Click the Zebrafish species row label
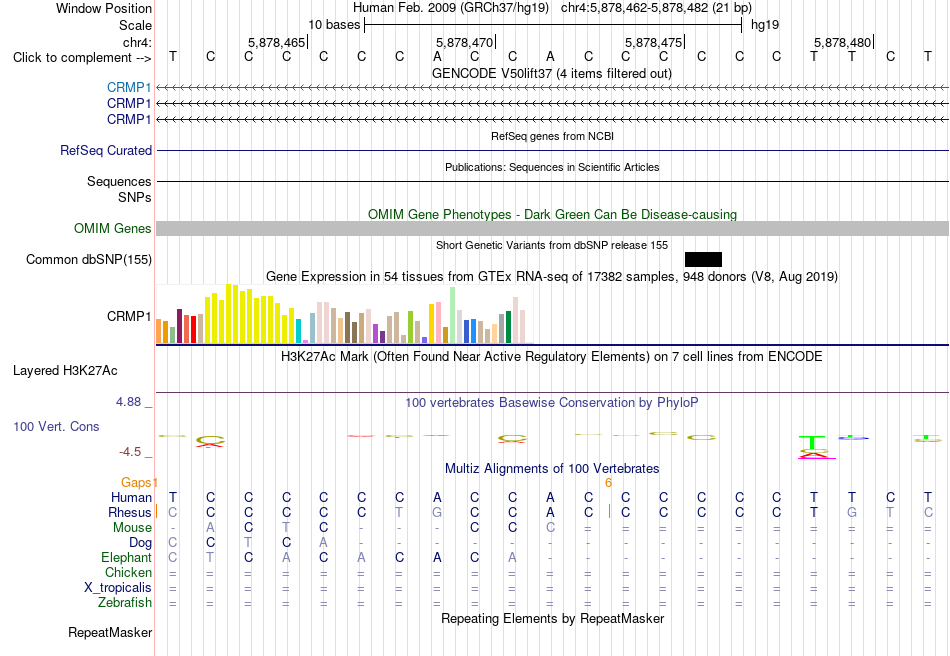This screenshot has width=950, height=656. point(125,603)
